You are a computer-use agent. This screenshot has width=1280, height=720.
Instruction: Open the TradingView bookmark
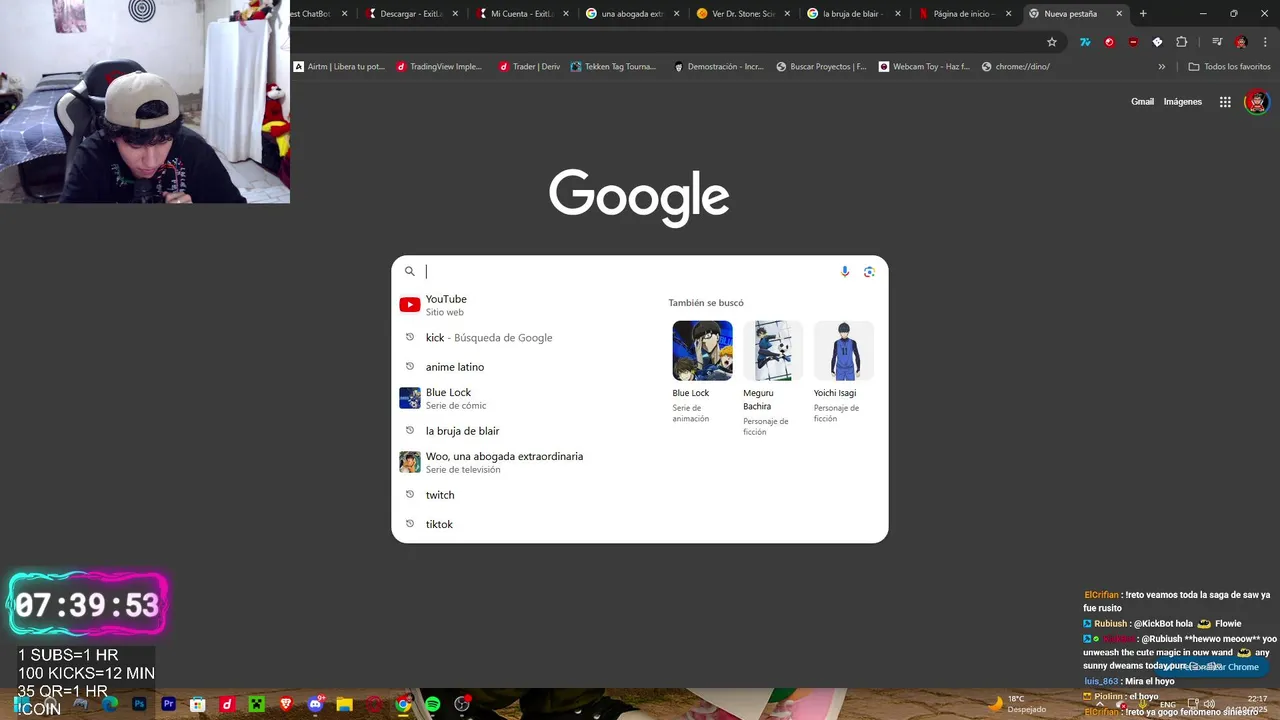coord(439,66)
